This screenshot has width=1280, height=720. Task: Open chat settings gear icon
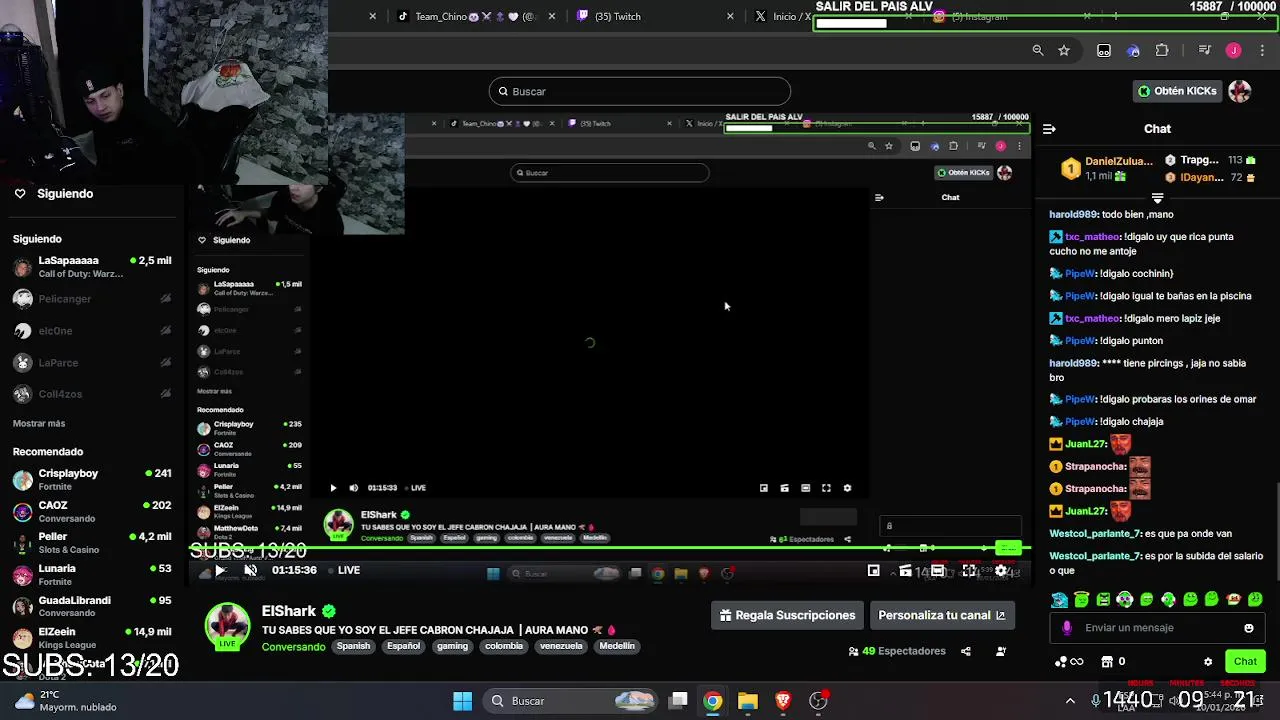[1208, 662]
